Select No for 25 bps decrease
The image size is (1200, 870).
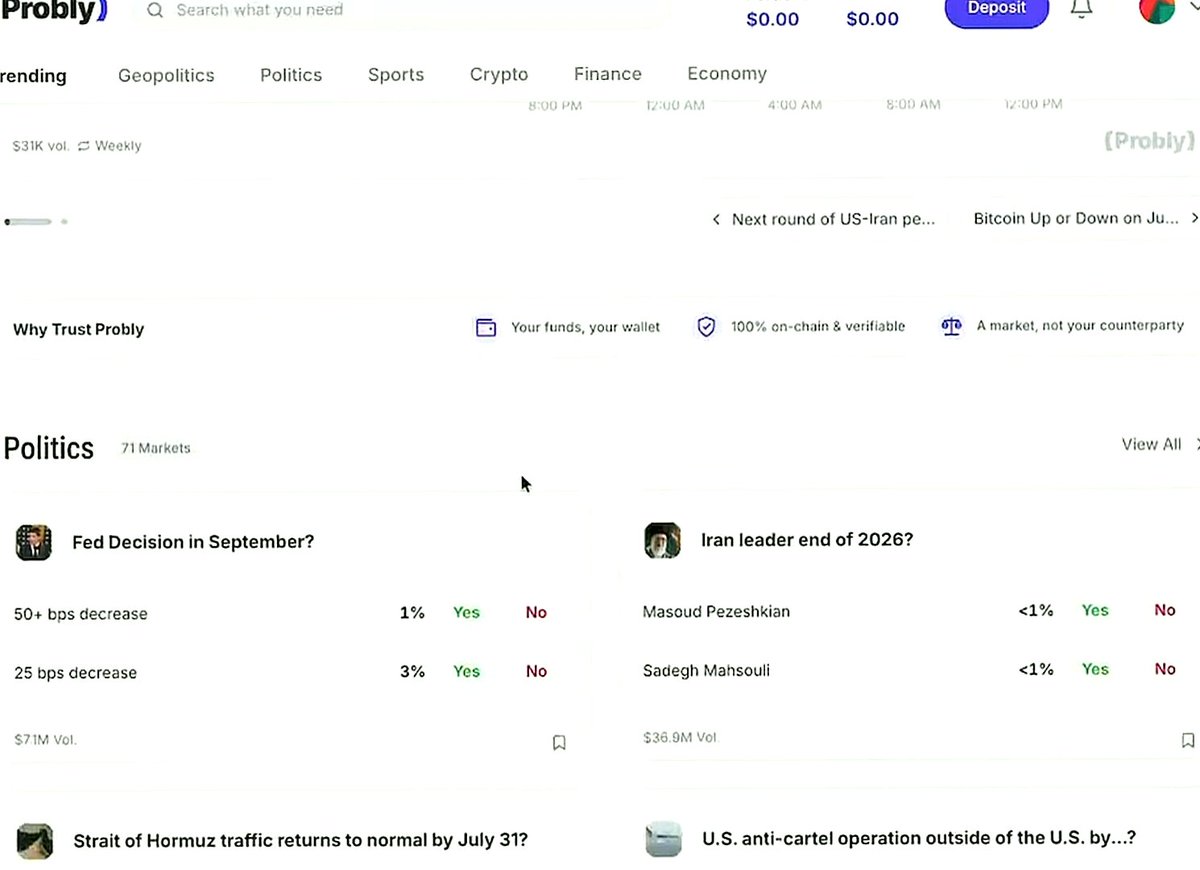coord(536,671)
